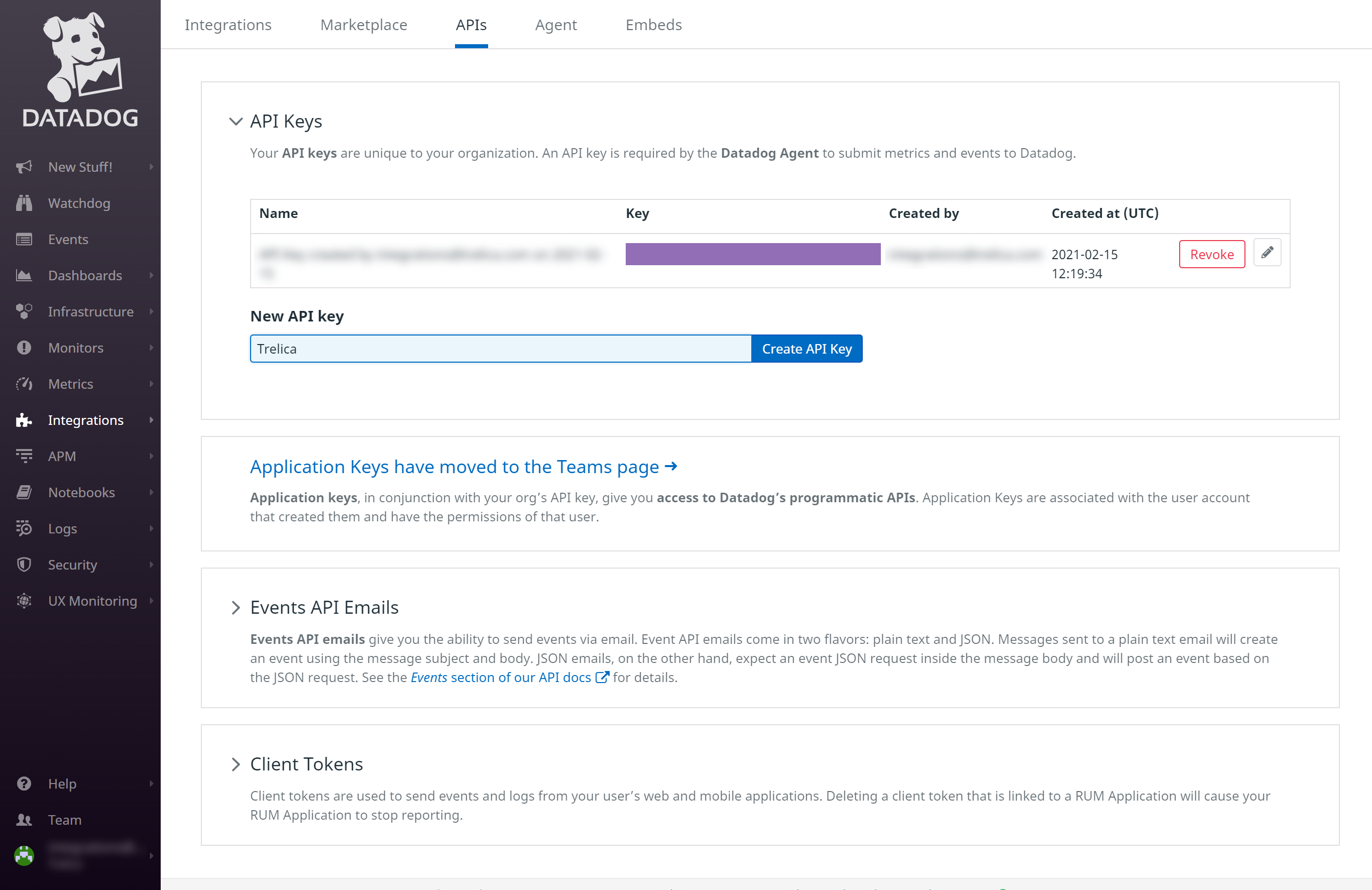Expand Notebooks submenu arrow

[x=152, y=492]
